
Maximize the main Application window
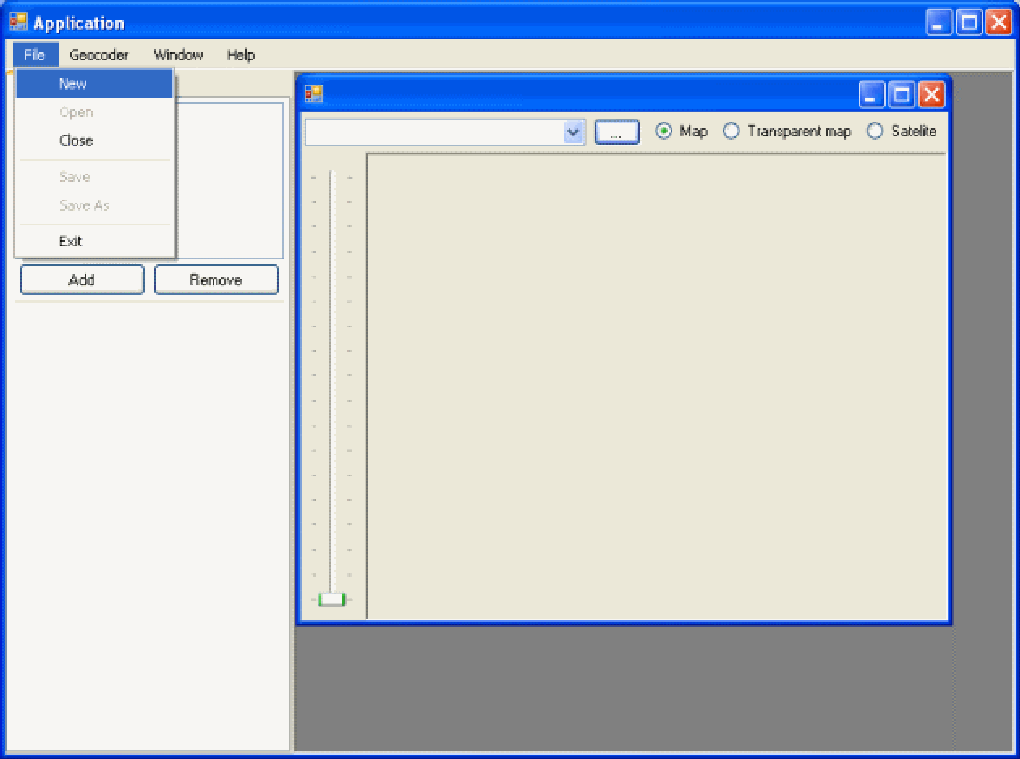click(968, 23)
